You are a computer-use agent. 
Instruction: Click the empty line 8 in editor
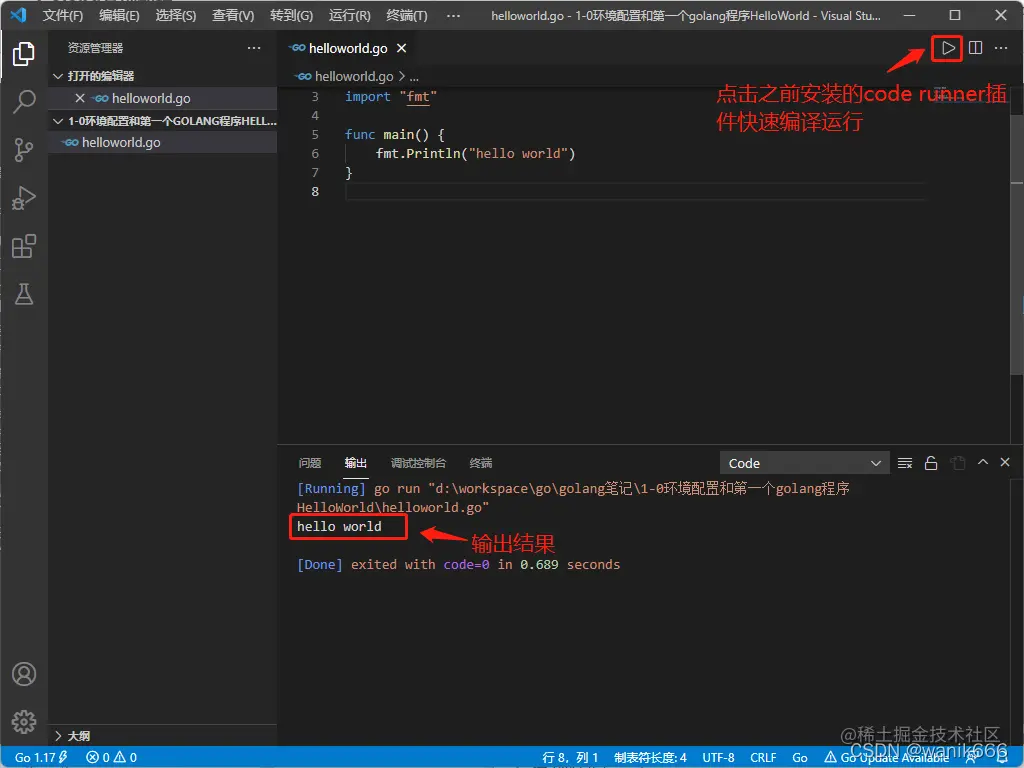pos(635,191)
